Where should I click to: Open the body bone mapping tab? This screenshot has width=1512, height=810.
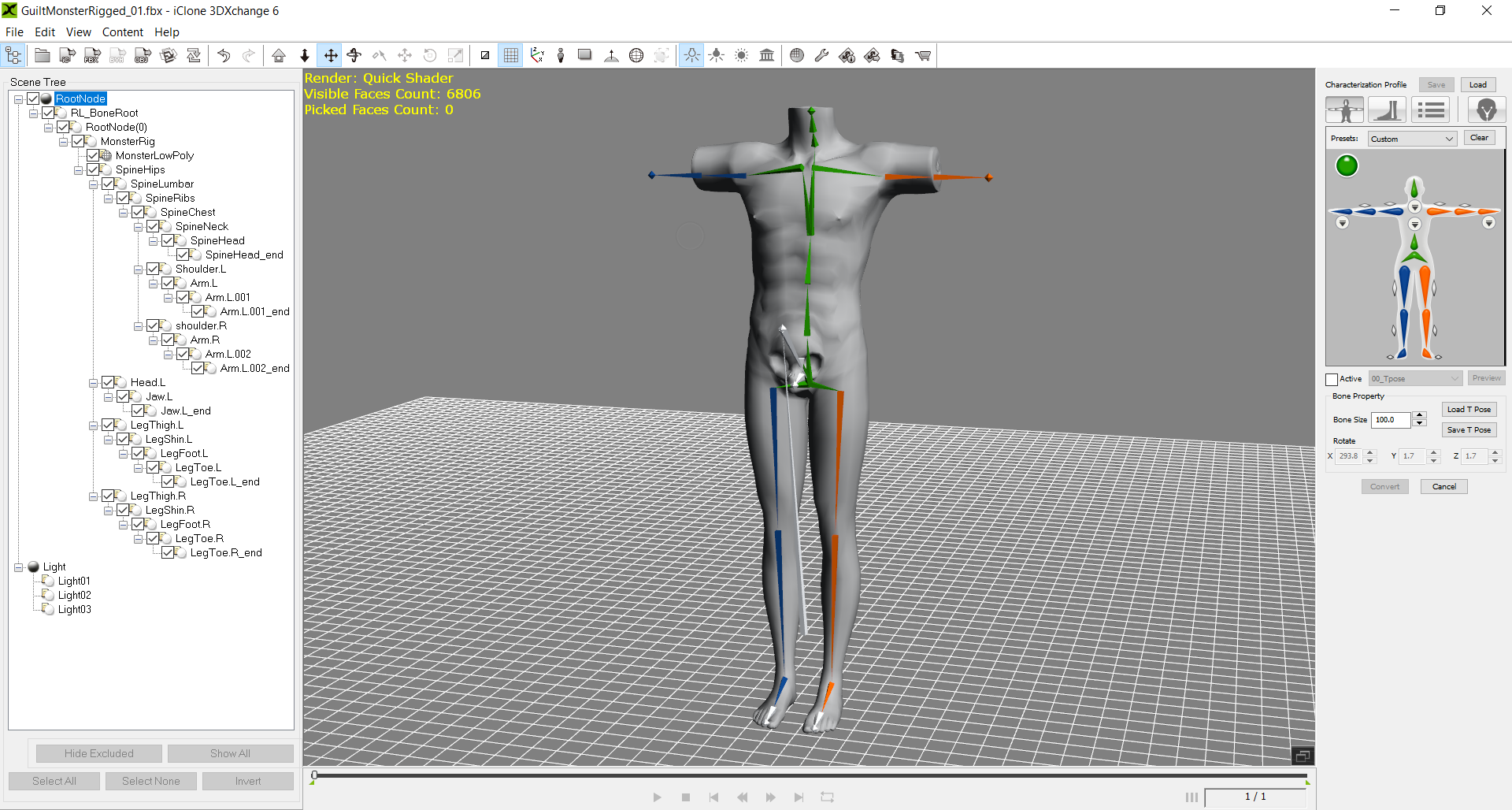click(1344, 110)
